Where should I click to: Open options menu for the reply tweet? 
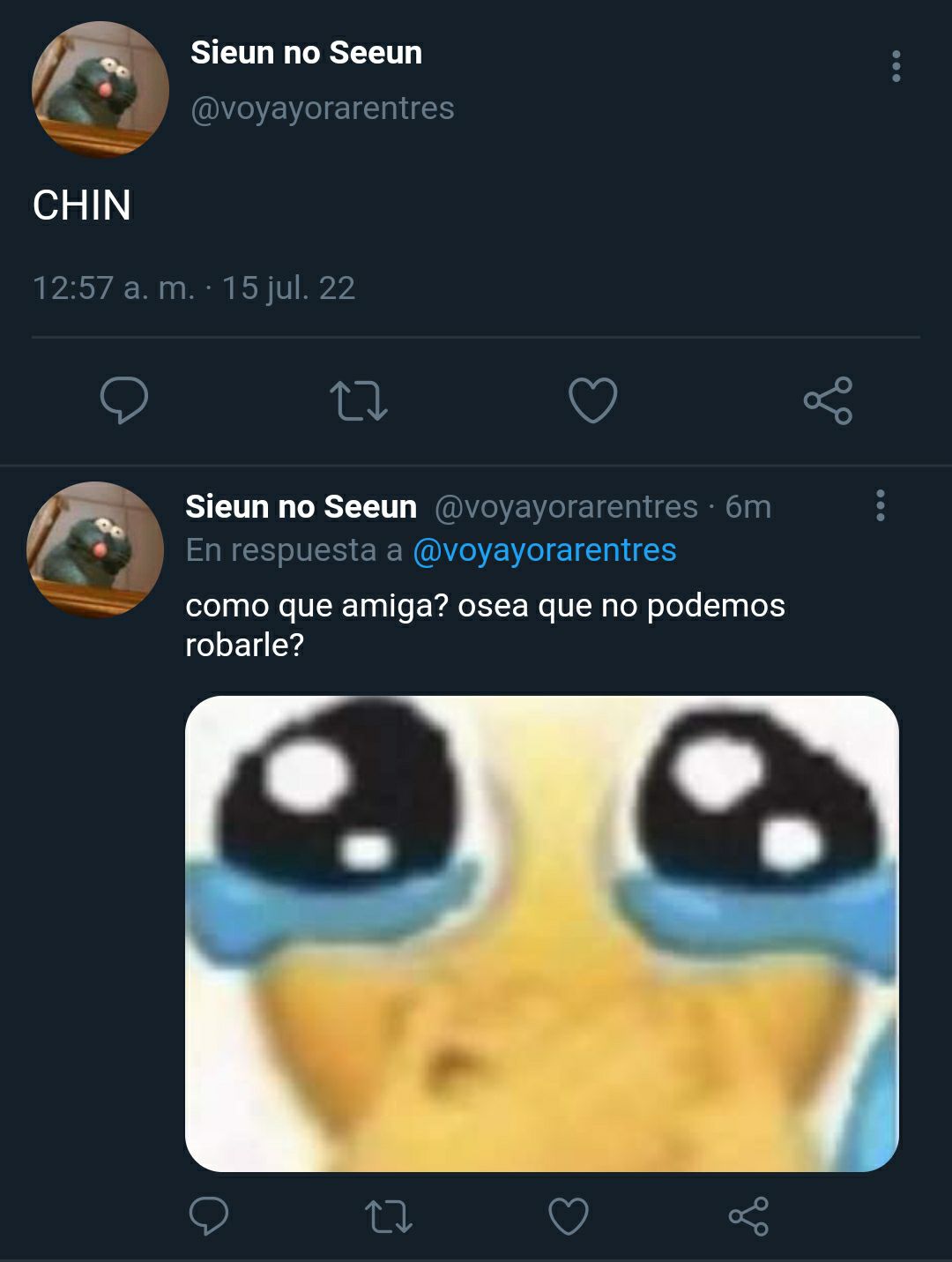(880, 505)
